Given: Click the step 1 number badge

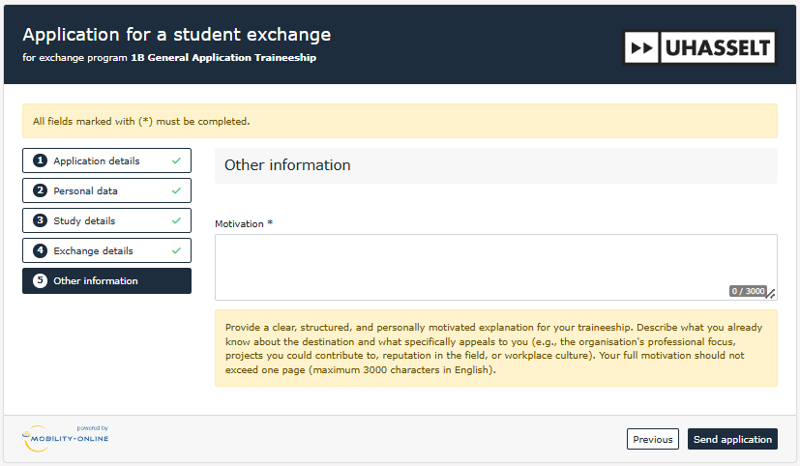Looking at the screenshot, I should tap(40, 161).
